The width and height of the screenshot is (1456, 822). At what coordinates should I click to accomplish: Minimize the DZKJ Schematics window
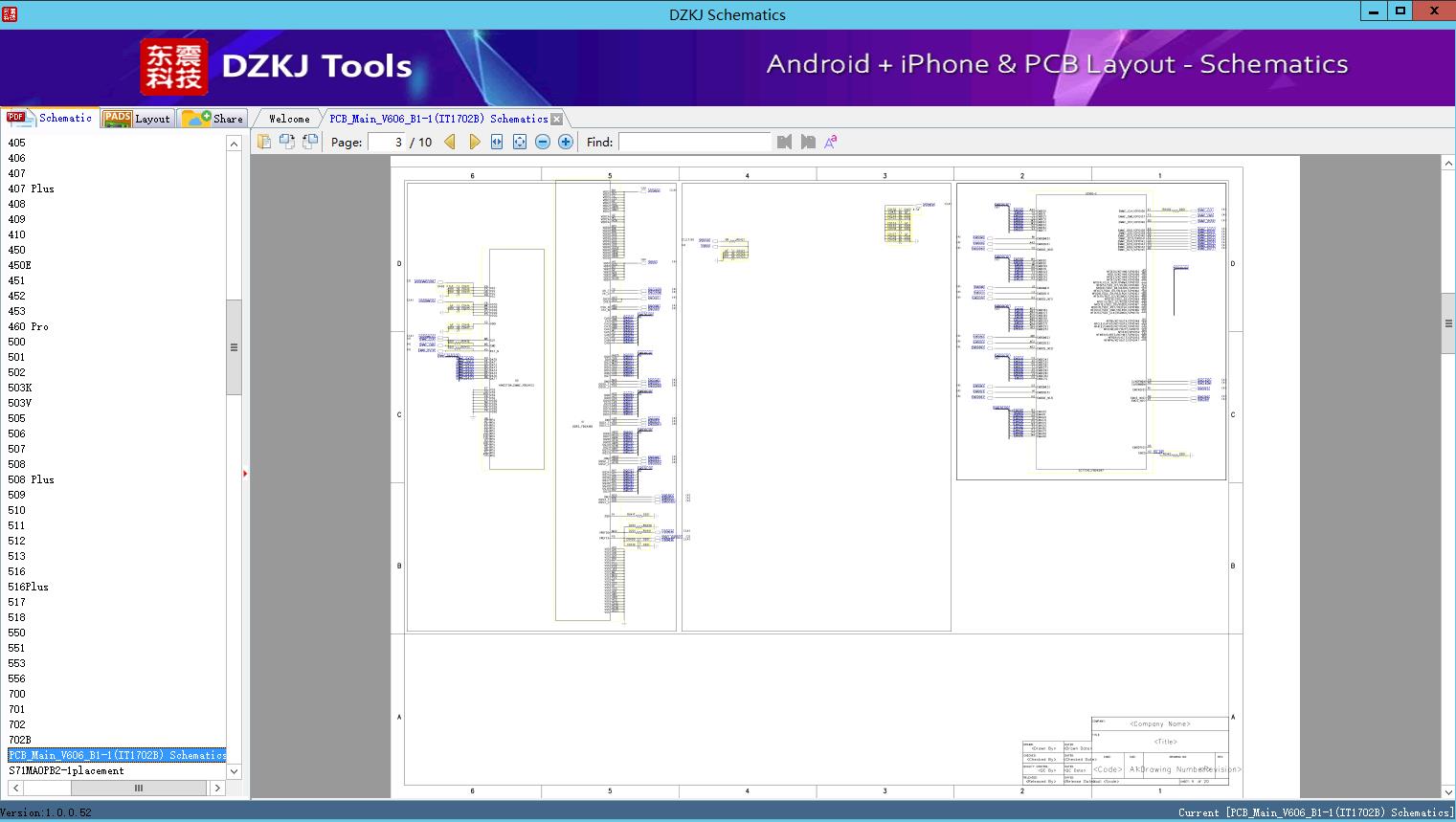click(1374, 11)
